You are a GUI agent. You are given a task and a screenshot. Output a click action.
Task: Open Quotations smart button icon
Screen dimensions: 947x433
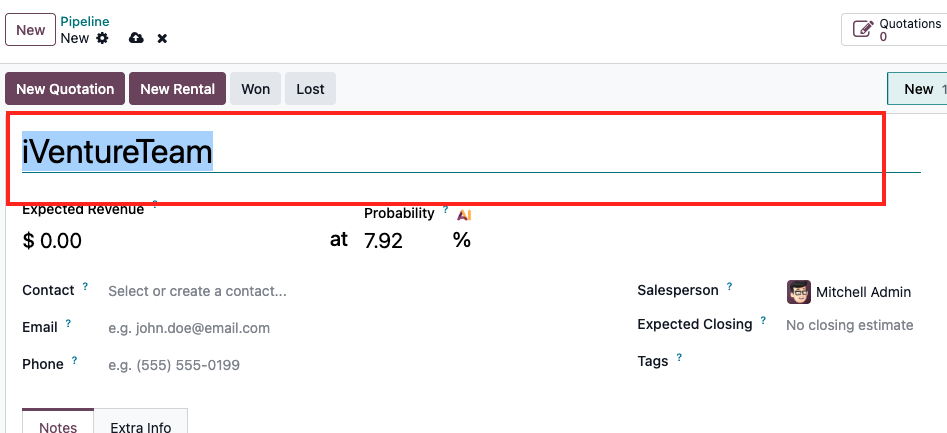pyautogui.click(x=863, y=29)
